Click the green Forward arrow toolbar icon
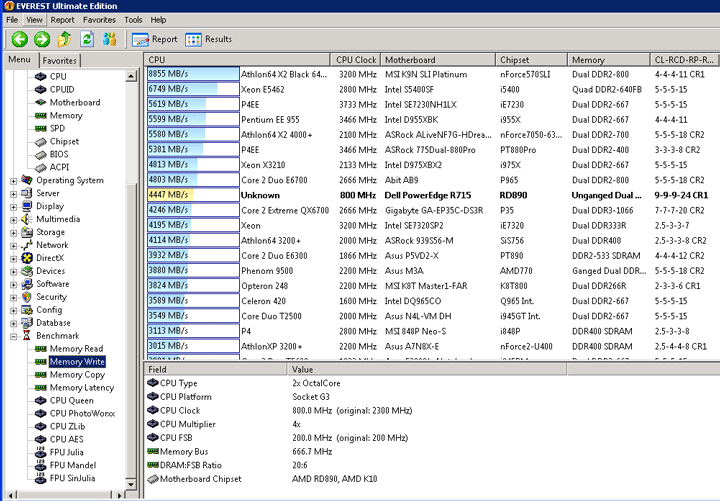Viewport: 720px width, 501px height. pyautogui.click(x=42, y=39)
